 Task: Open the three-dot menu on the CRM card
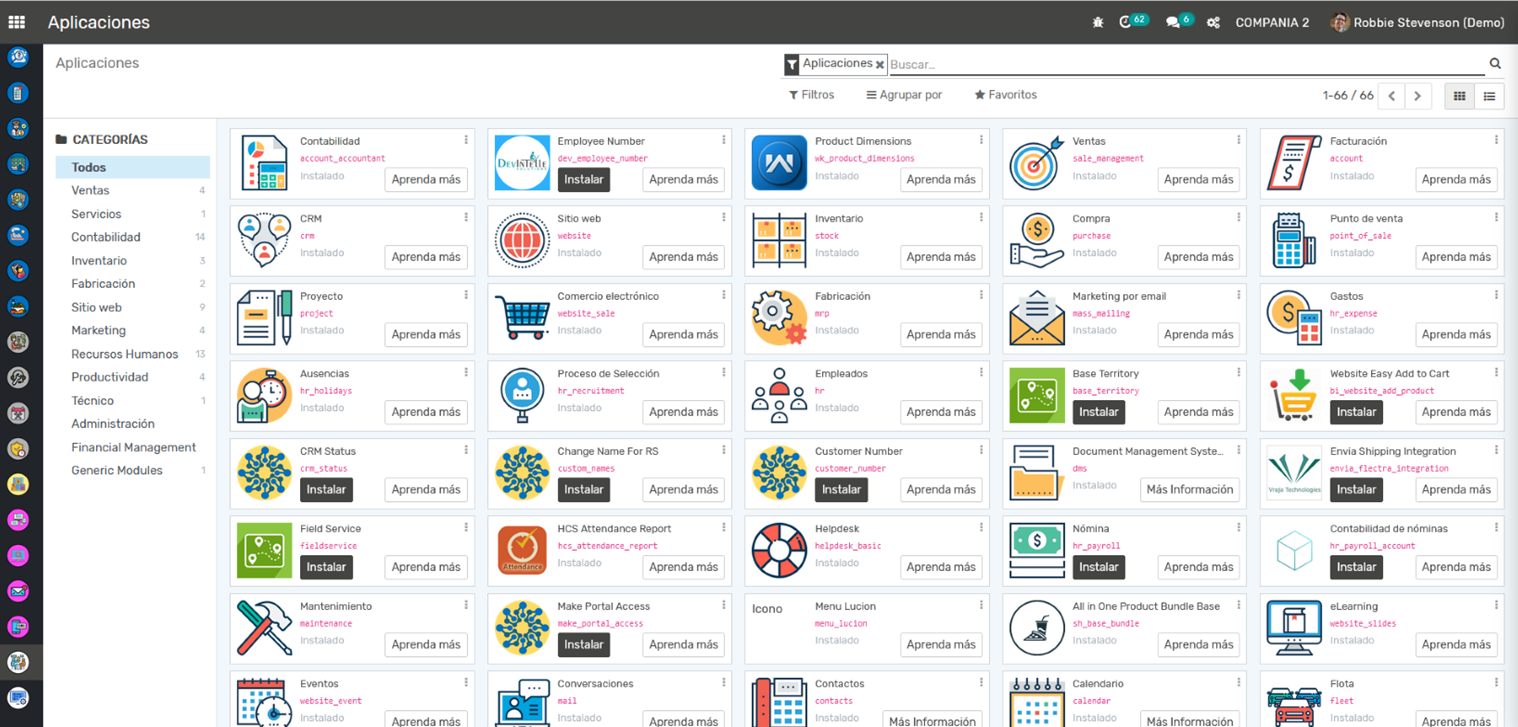[466, 217]
